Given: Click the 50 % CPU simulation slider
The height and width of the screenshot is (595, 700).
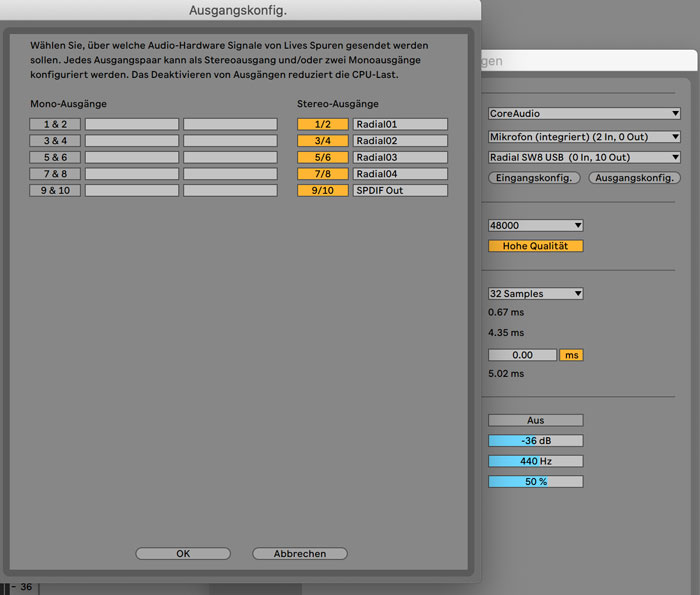Looking at the screenshot, I should pyautogui.click(x=535, y=481).
